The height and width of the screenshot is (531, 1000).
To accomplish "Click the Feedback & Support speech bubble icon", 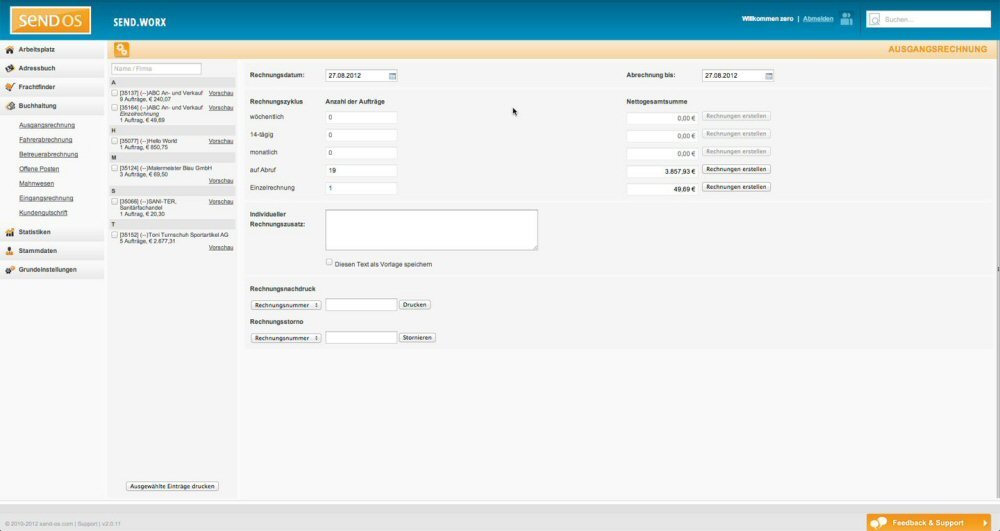I will pos(879,523).
